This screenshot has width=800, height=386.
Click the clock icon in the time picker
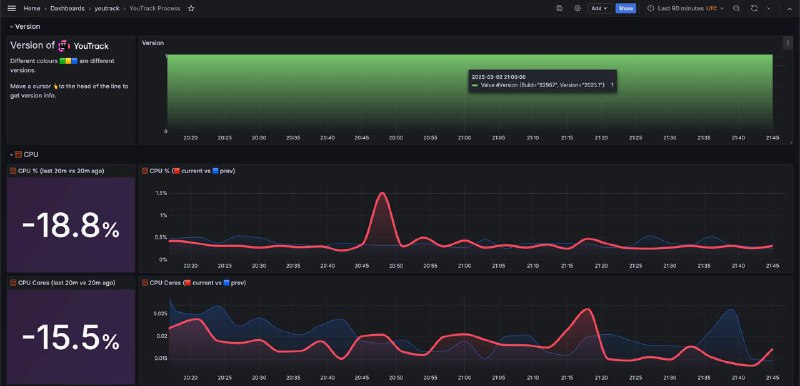point(651,8)
